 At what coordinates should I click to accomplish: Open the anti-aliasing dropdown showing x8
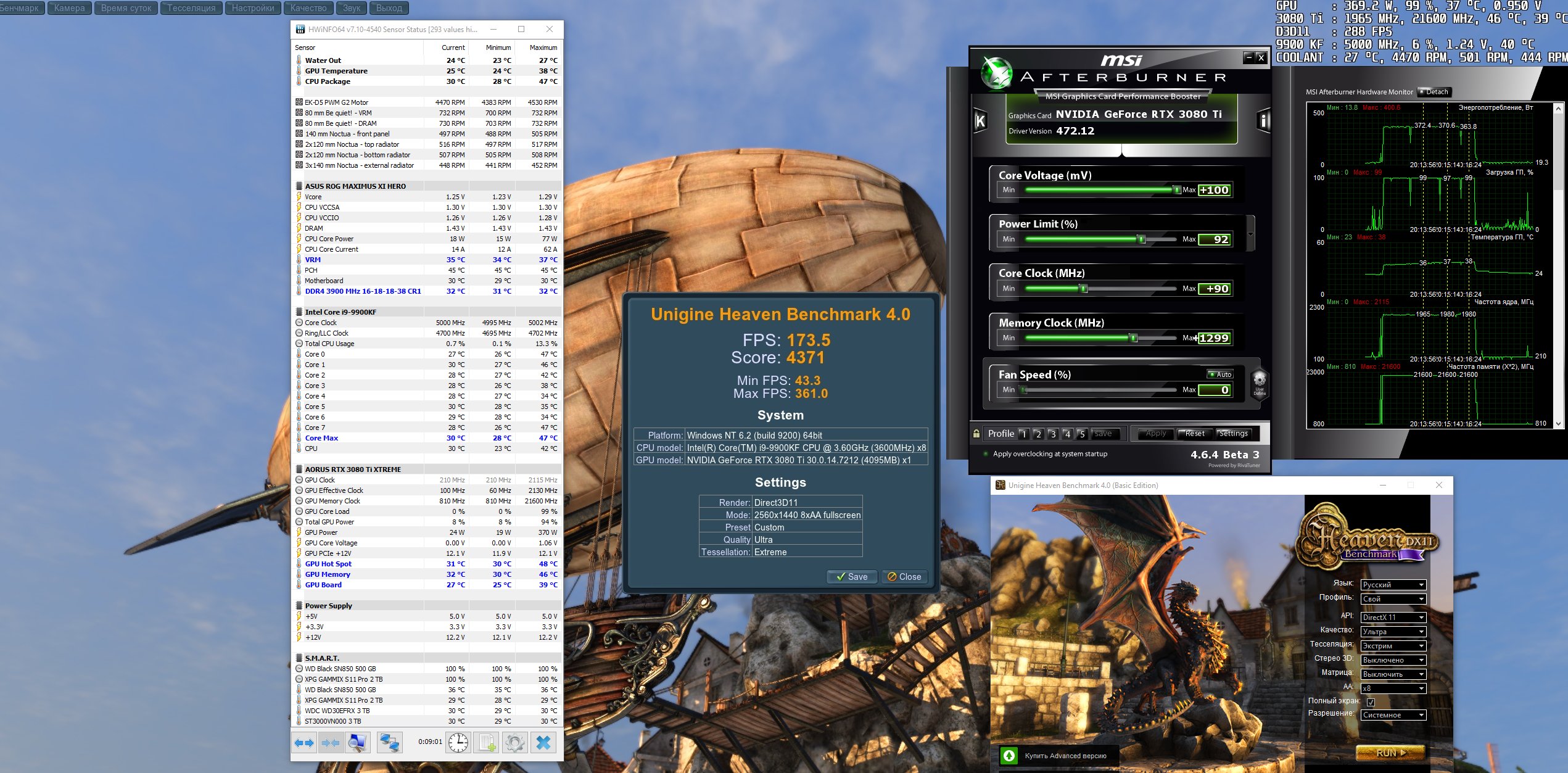coord(1393,688)
